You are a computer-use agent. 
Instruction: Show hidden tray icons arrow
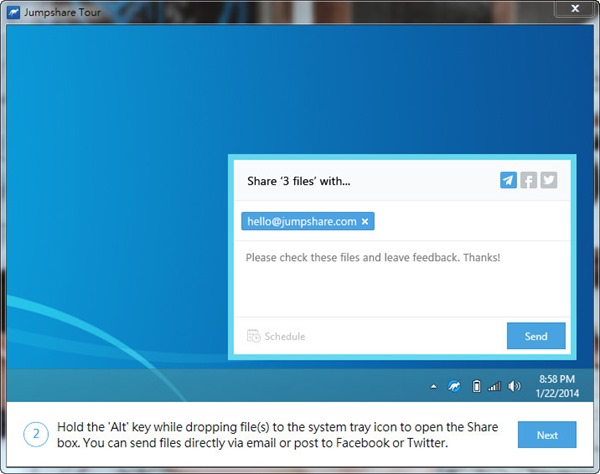(x=434, y=386)
